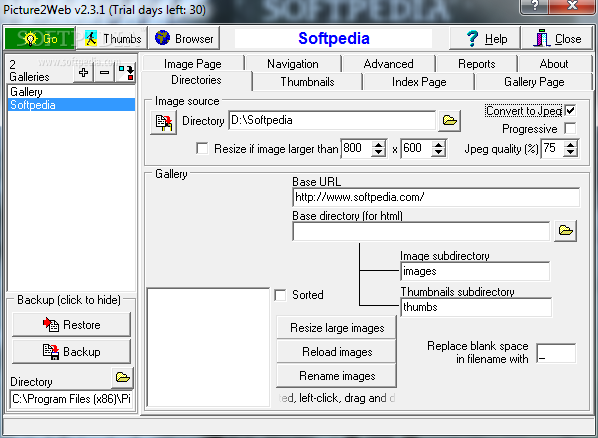Add a gallery with plus icon

pos(83,72)
